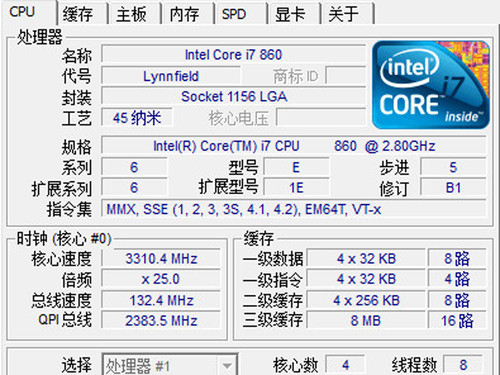Viewport: 500px width, 375px height.
Task: Click the empty 核心电压 voltage field
Action: point(321,118)
